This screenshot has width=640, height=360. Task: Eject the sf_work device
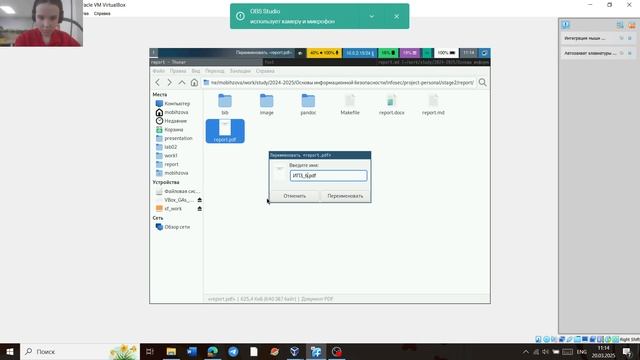click(200, 209)
